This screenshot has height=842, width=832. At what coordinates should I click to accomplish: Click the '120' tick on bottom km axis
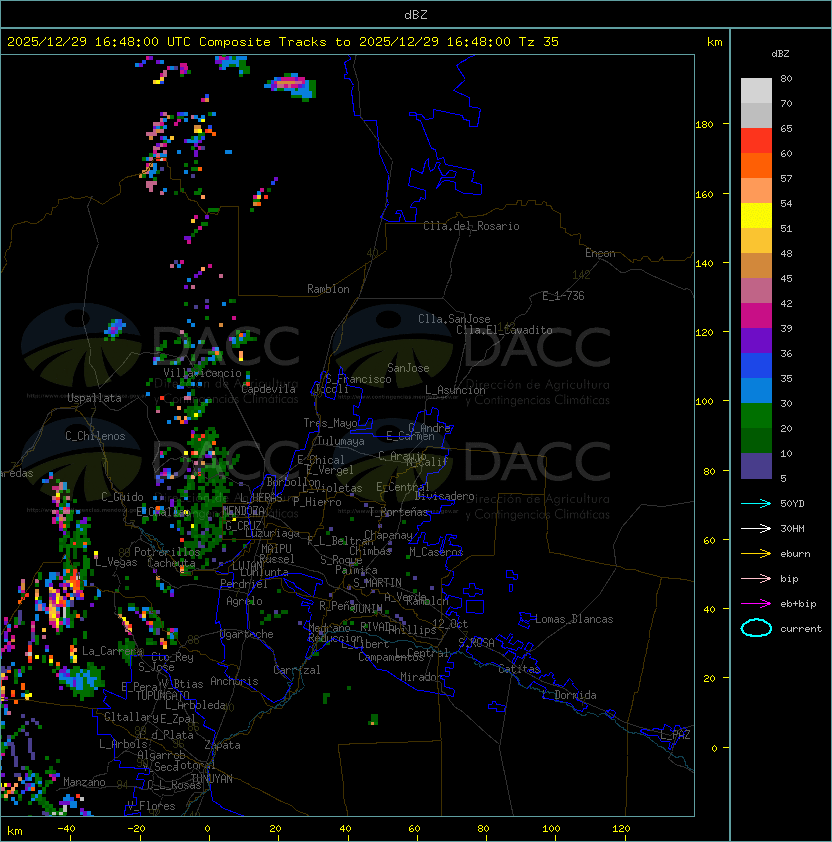pyautogui.click(x=621, y=829)
